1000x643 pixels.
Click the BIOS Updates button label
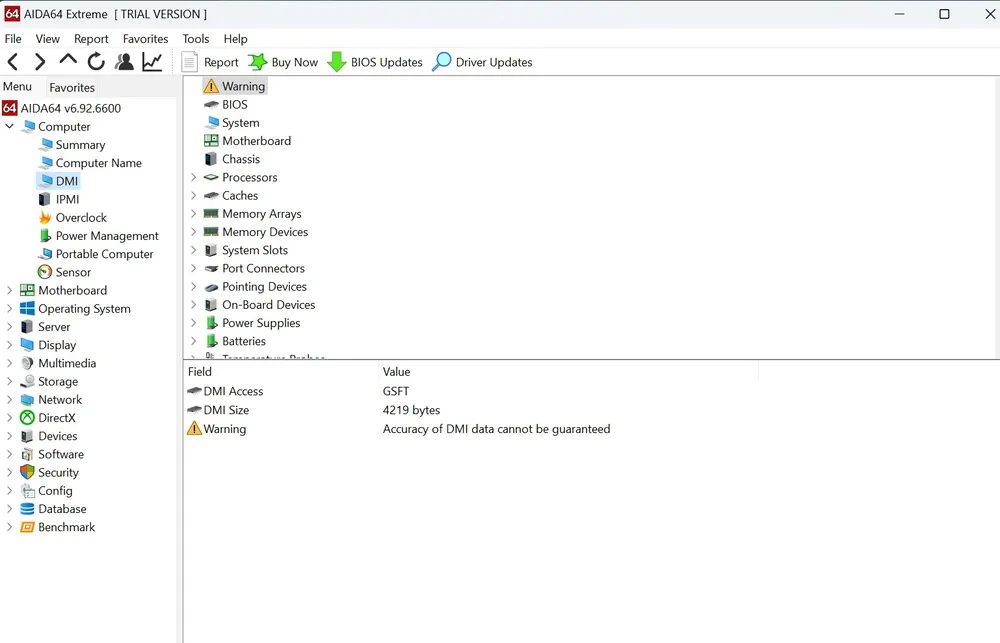386,63
